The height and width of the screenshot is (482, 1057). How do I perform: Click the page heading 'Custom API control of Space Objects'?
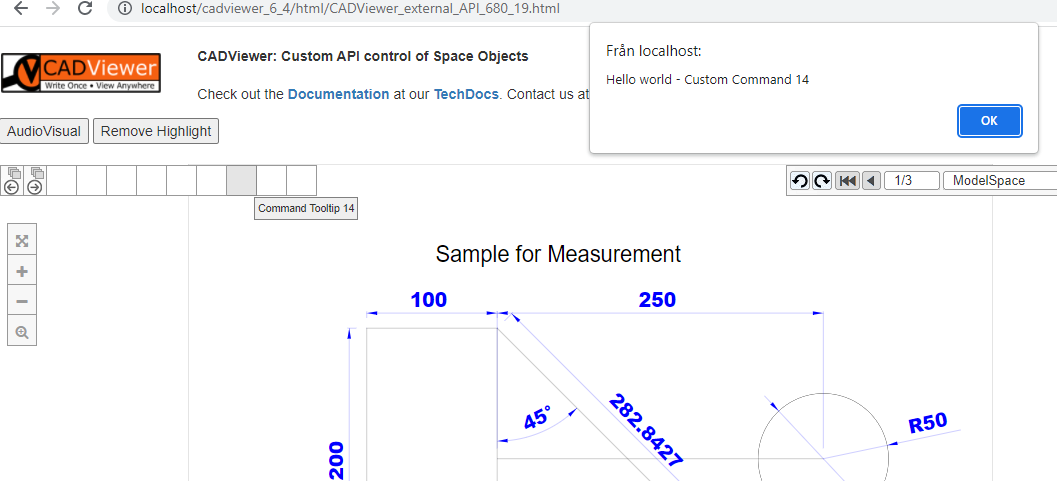pos(363,57)
